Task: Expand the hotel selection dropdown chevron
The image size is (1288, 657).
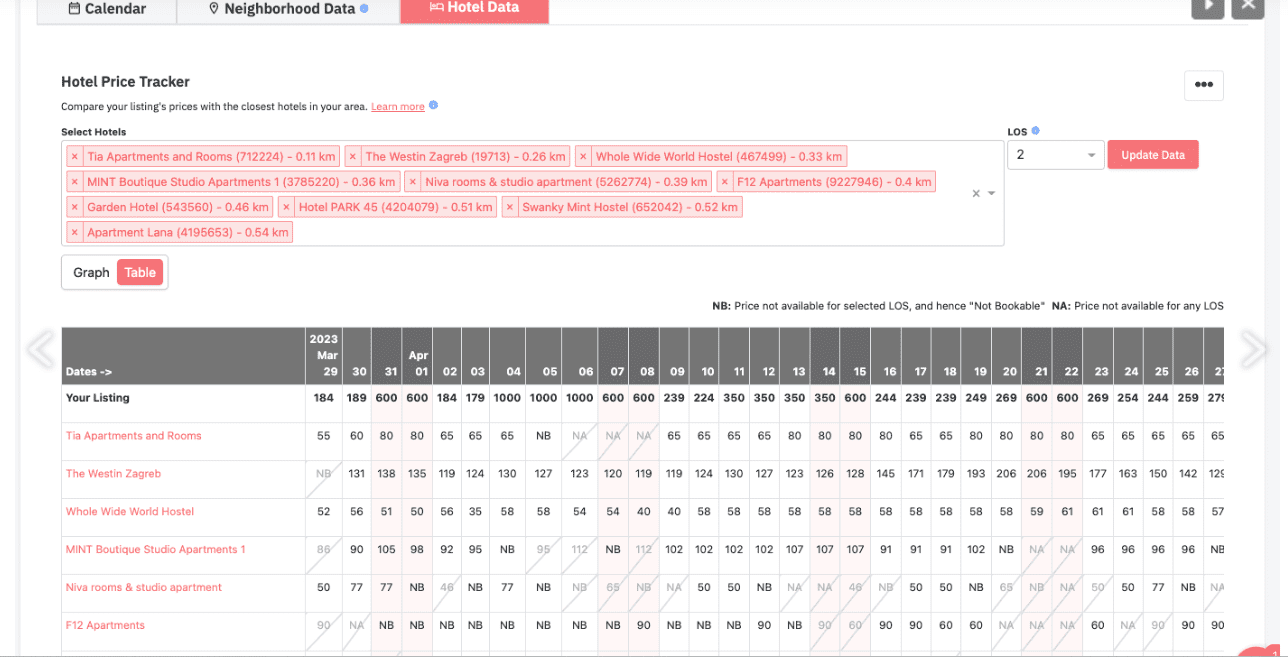Action: point(990,193)
